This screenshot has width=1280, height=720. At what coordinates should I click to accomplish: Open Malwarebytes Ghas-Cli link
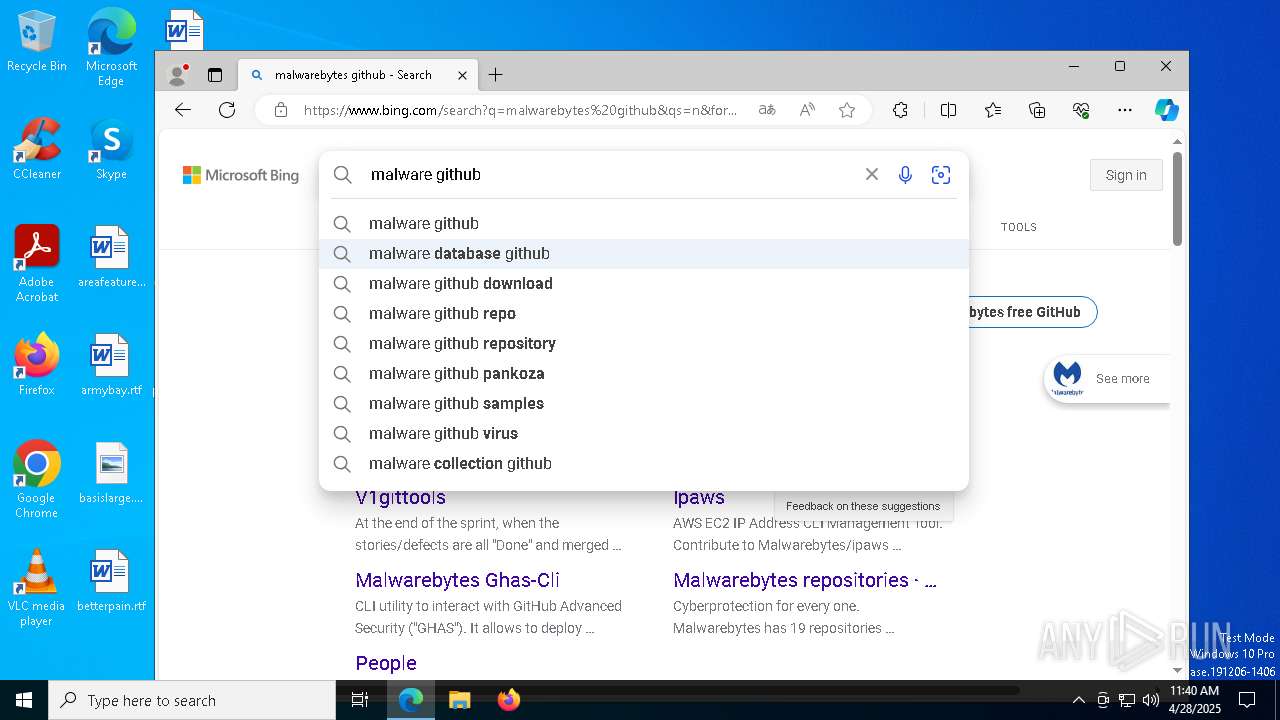click(x=457, y=580)
